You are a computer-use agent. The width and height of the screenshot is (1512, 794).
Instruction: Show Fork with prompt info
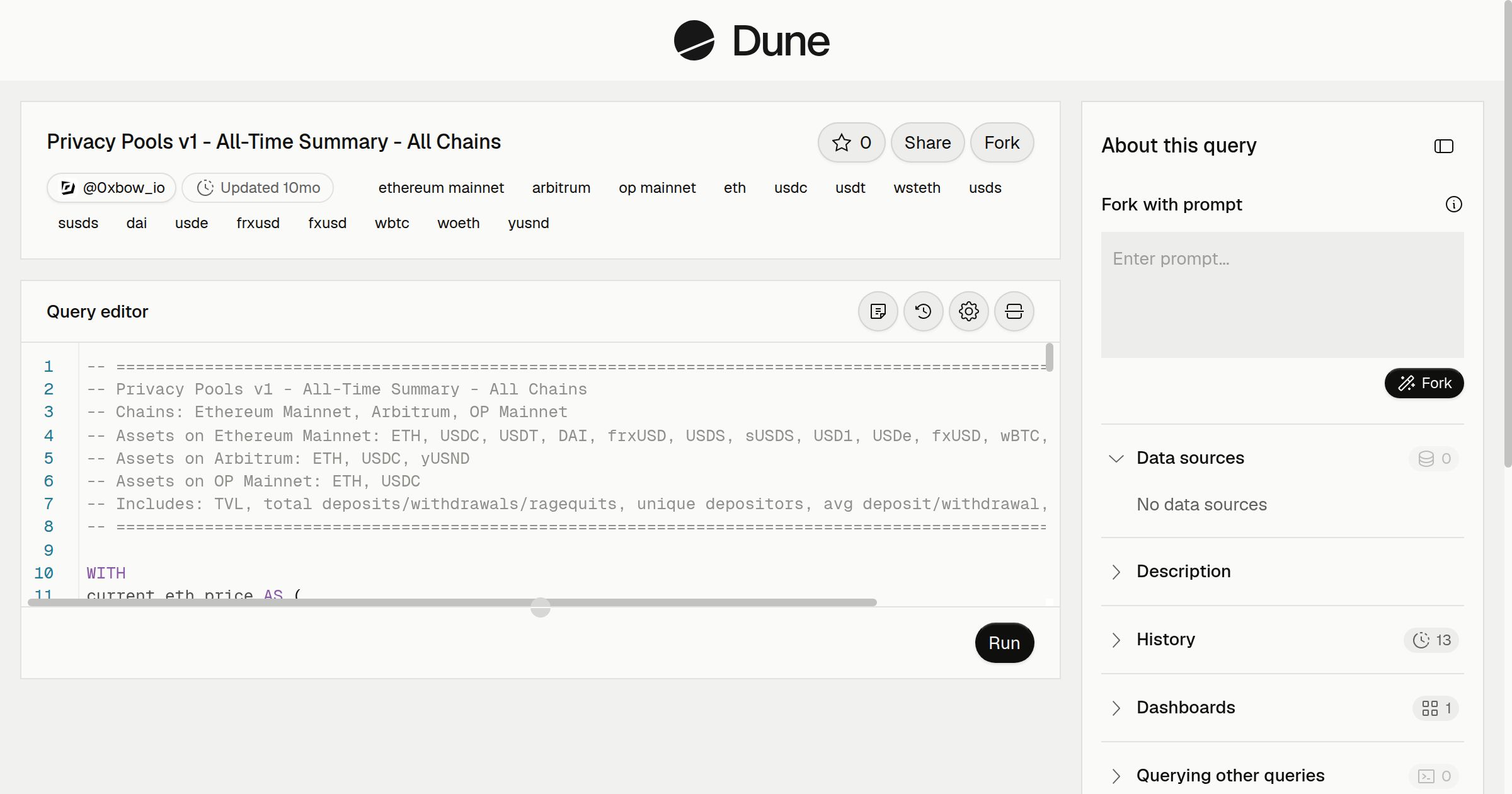1454,204
